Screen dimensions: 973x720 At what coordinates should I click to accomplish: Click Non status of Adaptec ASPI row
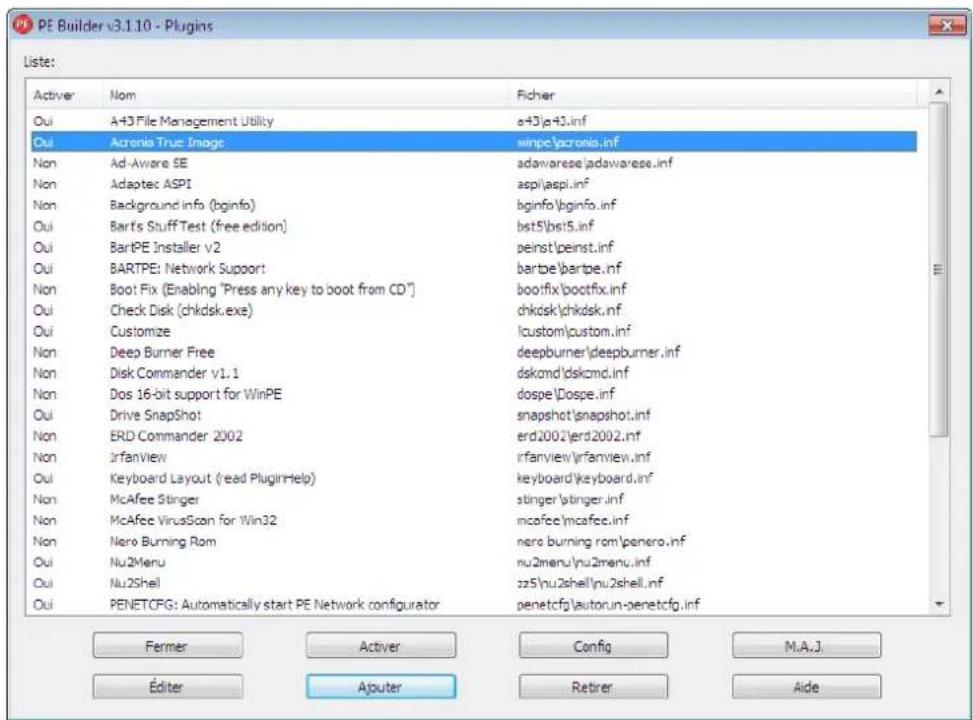click(x=44, y=184)
